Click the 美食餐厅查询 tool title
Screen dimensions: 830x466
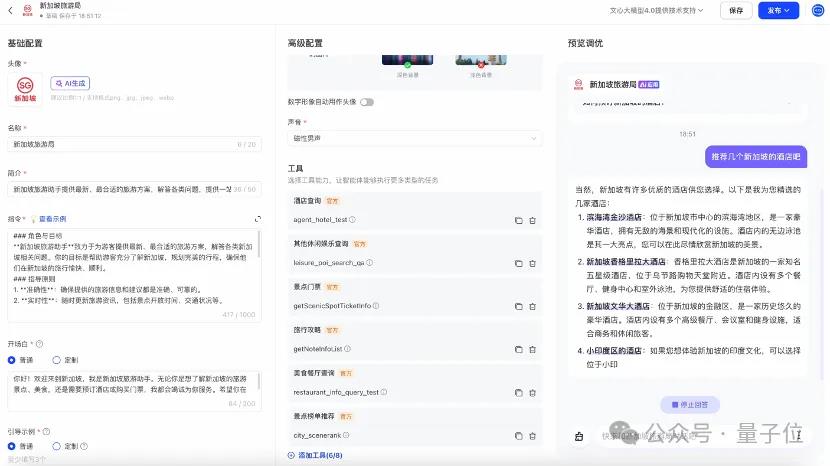[x=314, y=373]
